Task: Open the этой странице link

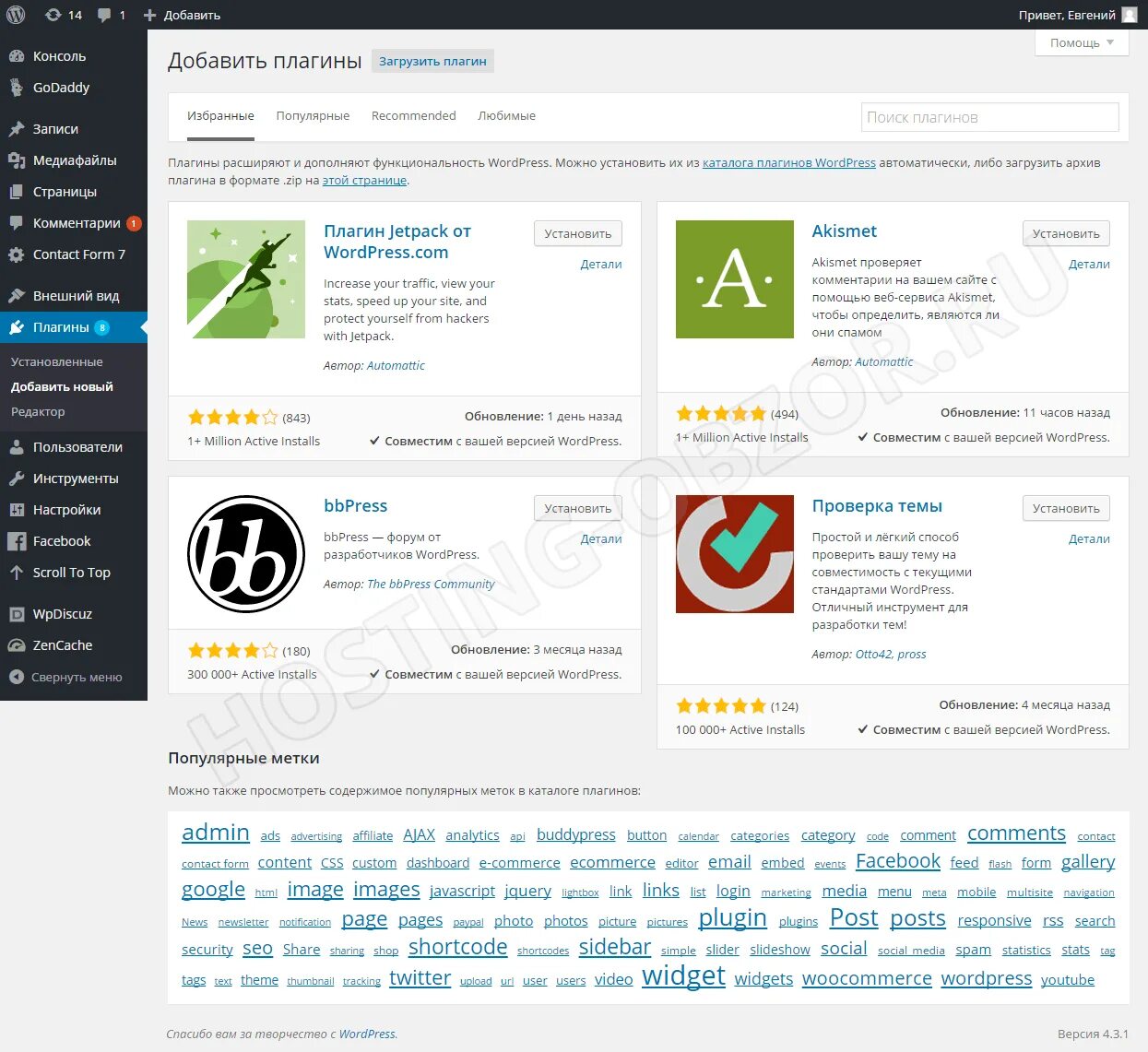Action: (364, 180)
